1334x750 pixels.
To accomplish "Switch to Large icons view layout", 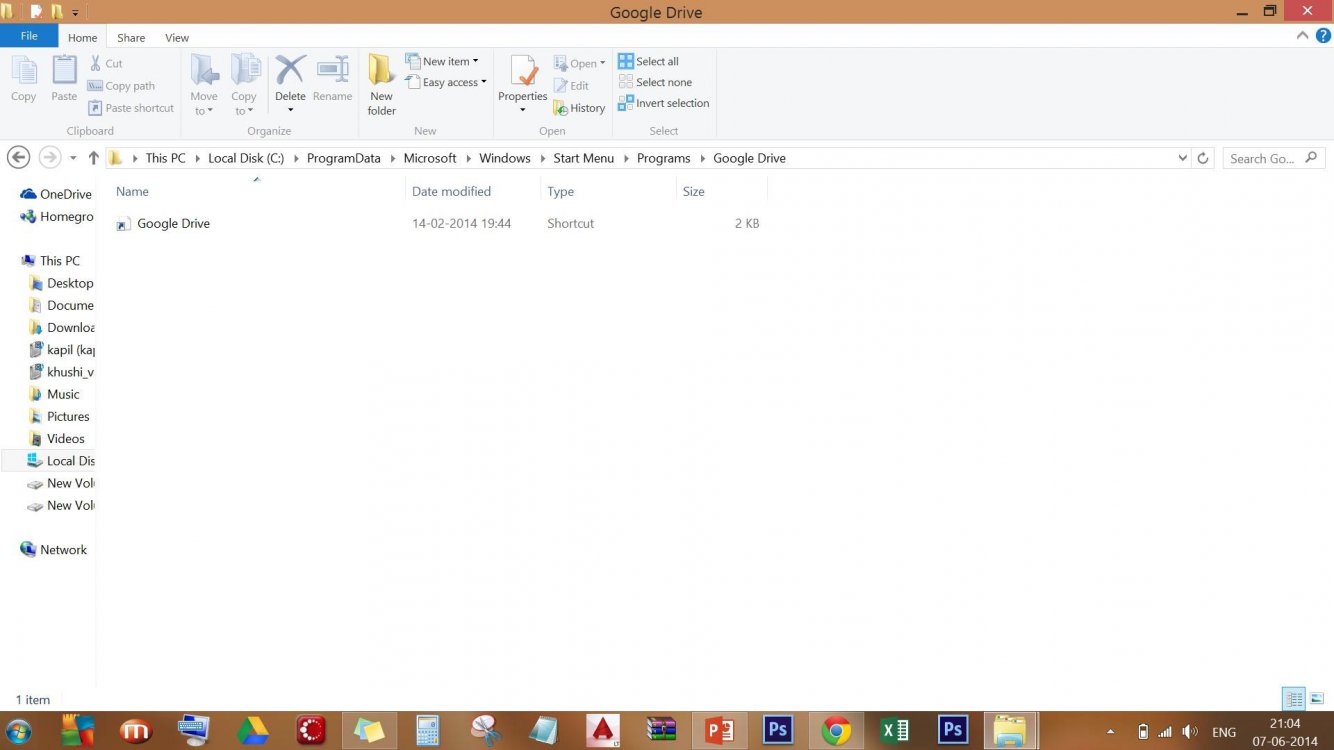I will 1316,699.
